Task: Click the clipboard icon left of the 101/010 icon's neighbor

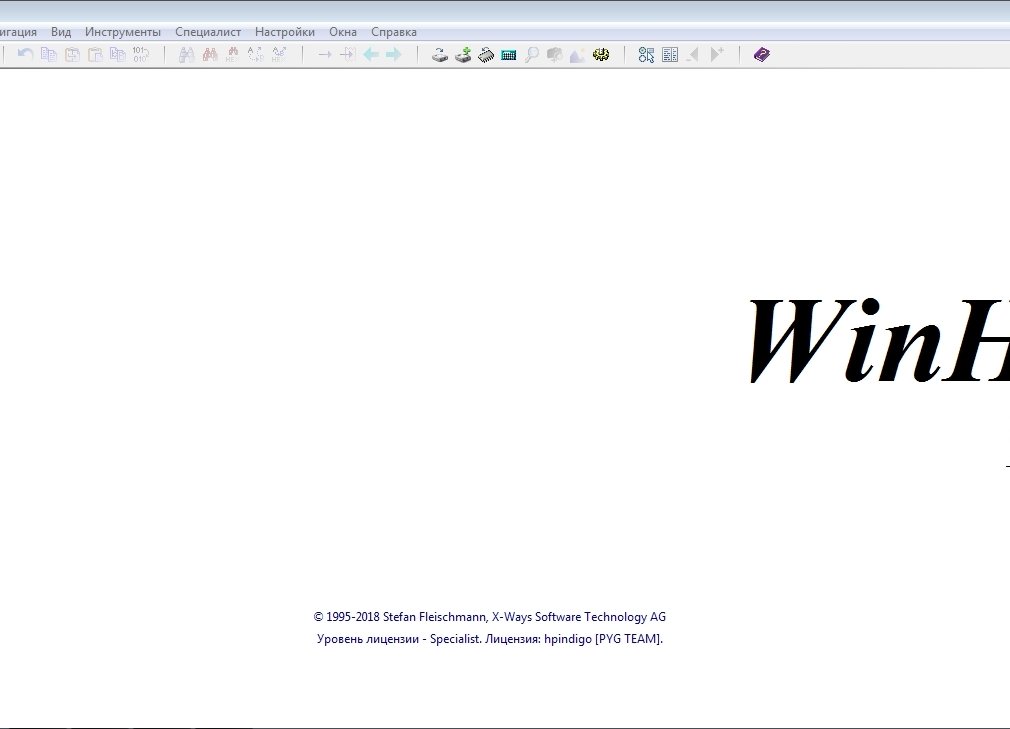Action: pos(95,55)
